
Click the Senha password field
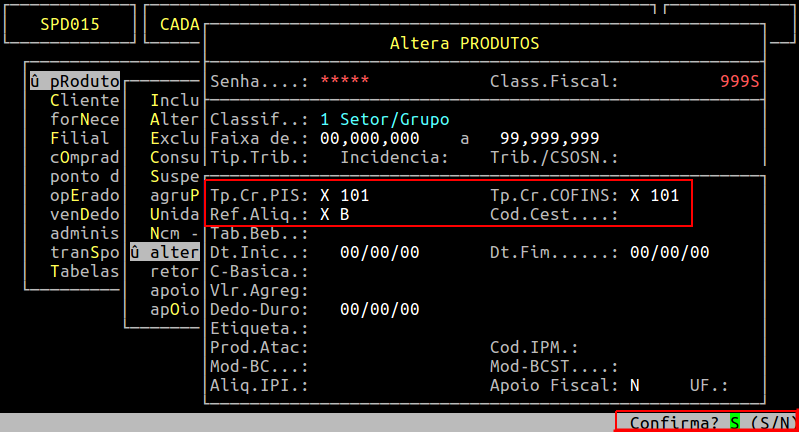[x=344, y=81]
